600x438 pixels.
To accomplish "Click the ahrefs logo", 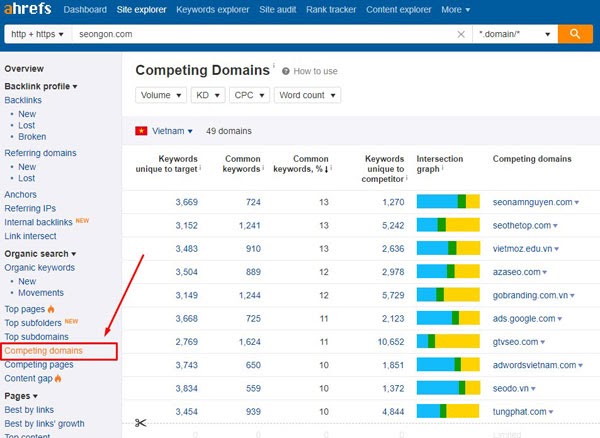I will point(27,8).
